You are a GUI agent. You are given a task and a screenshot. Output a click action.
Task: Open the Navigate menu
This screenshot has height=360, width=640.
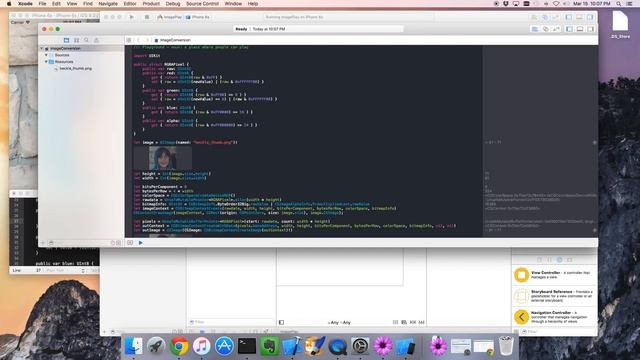[x=108, y=4]
